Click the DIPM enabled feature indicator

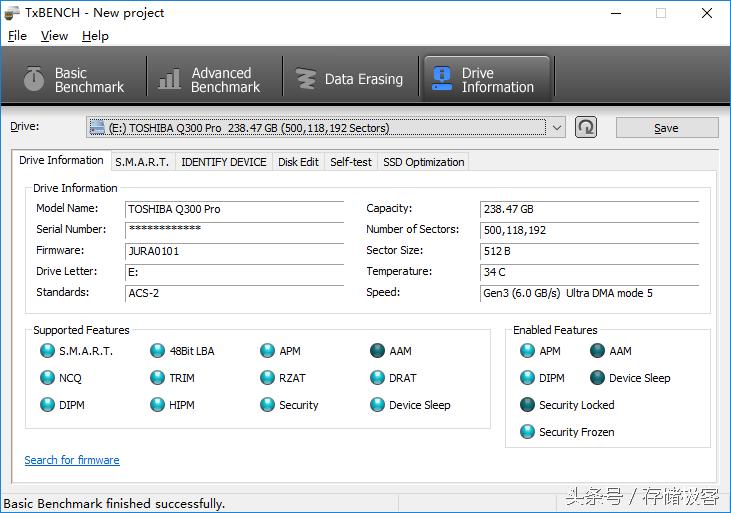pyautogui.click(x=527, y=378)
